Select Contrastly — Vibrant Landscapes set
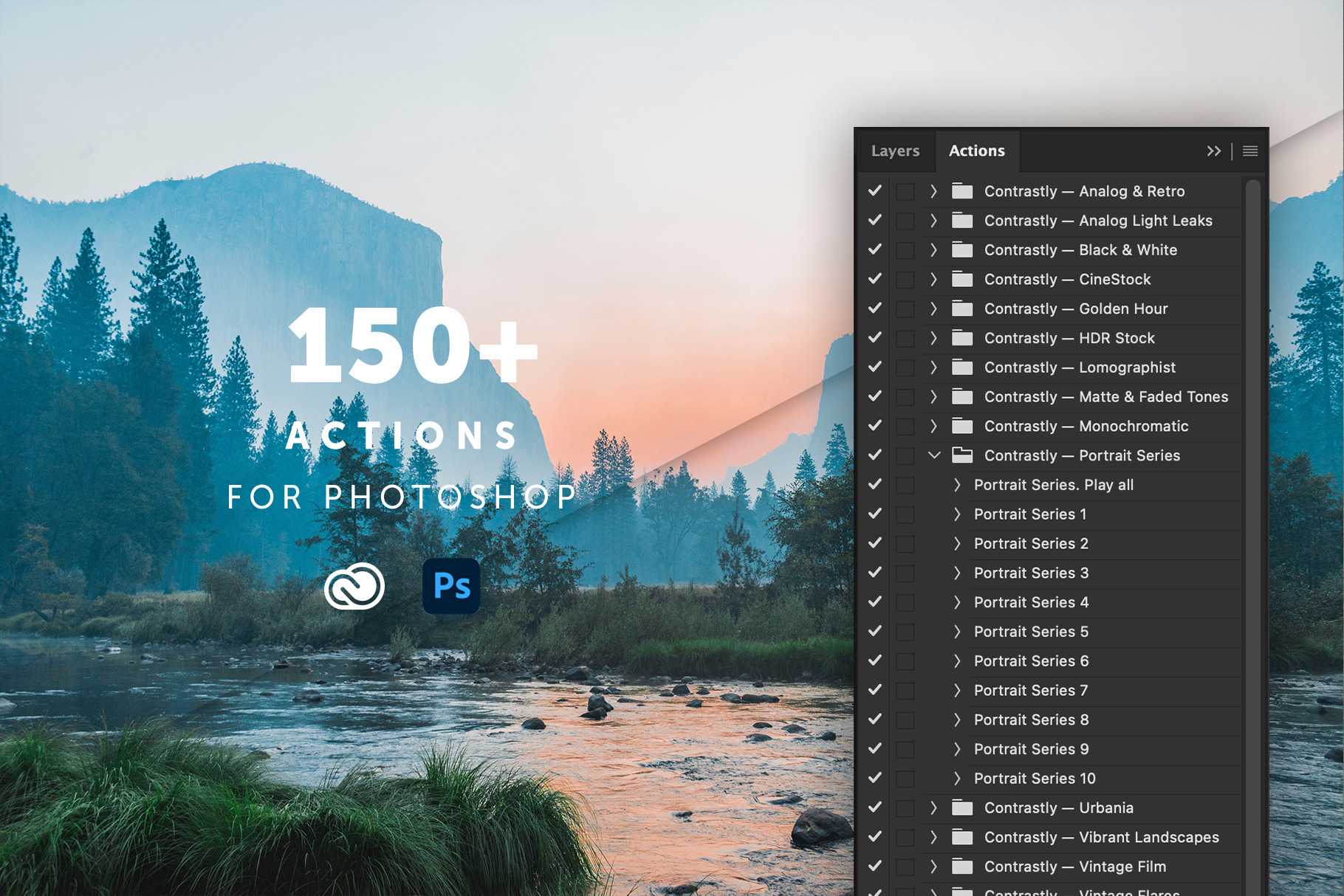 tap(1101, 837)
